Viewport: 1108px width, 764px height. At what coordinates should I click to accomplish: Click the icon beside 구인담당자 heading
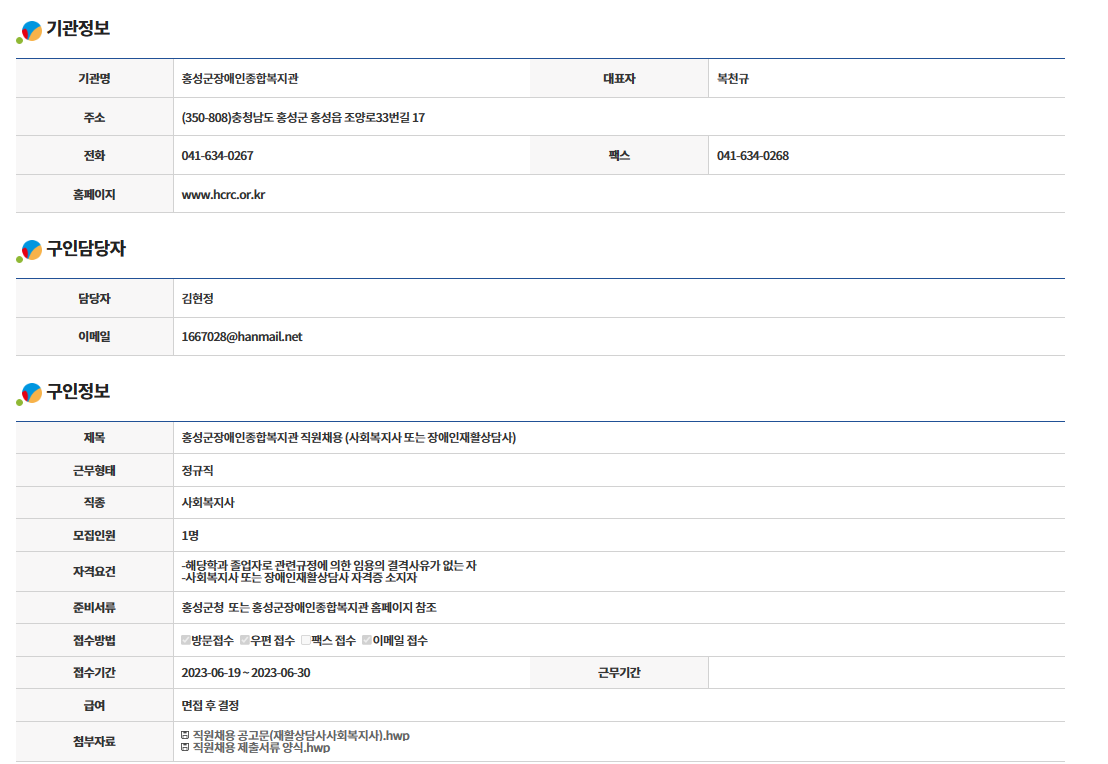(x=30, y=251)
